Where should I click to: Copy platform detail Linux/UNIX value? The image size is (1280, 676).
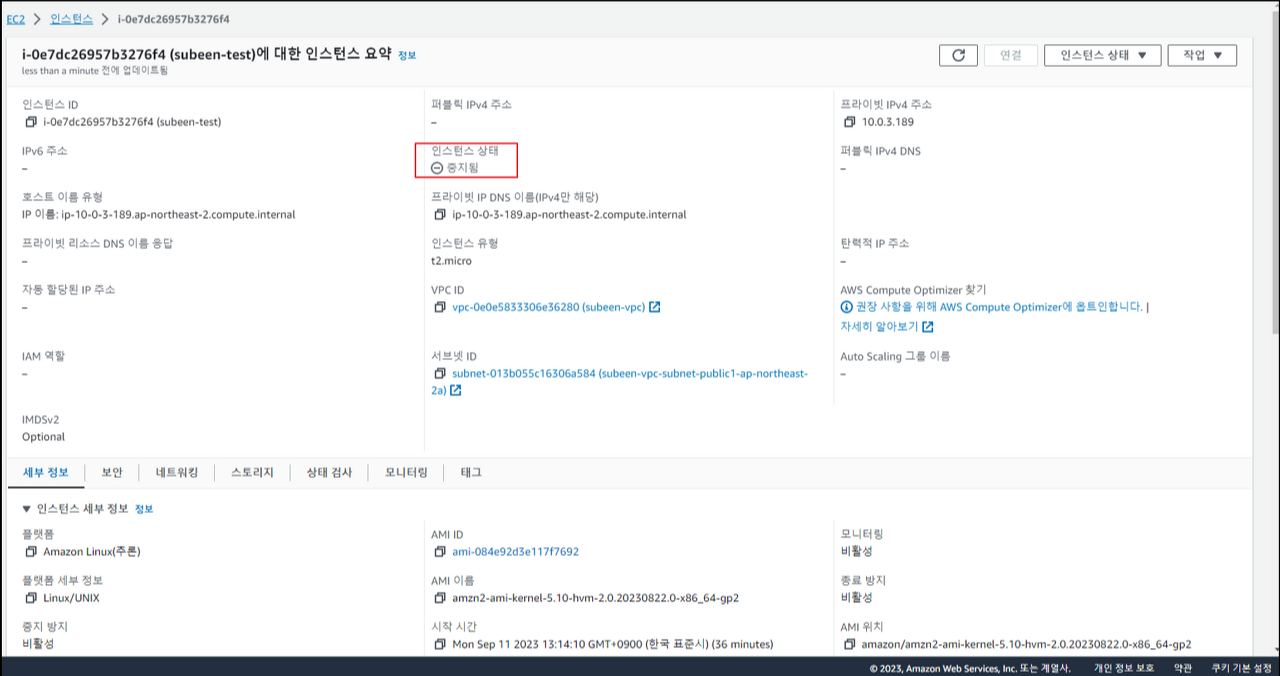point(30,598)
